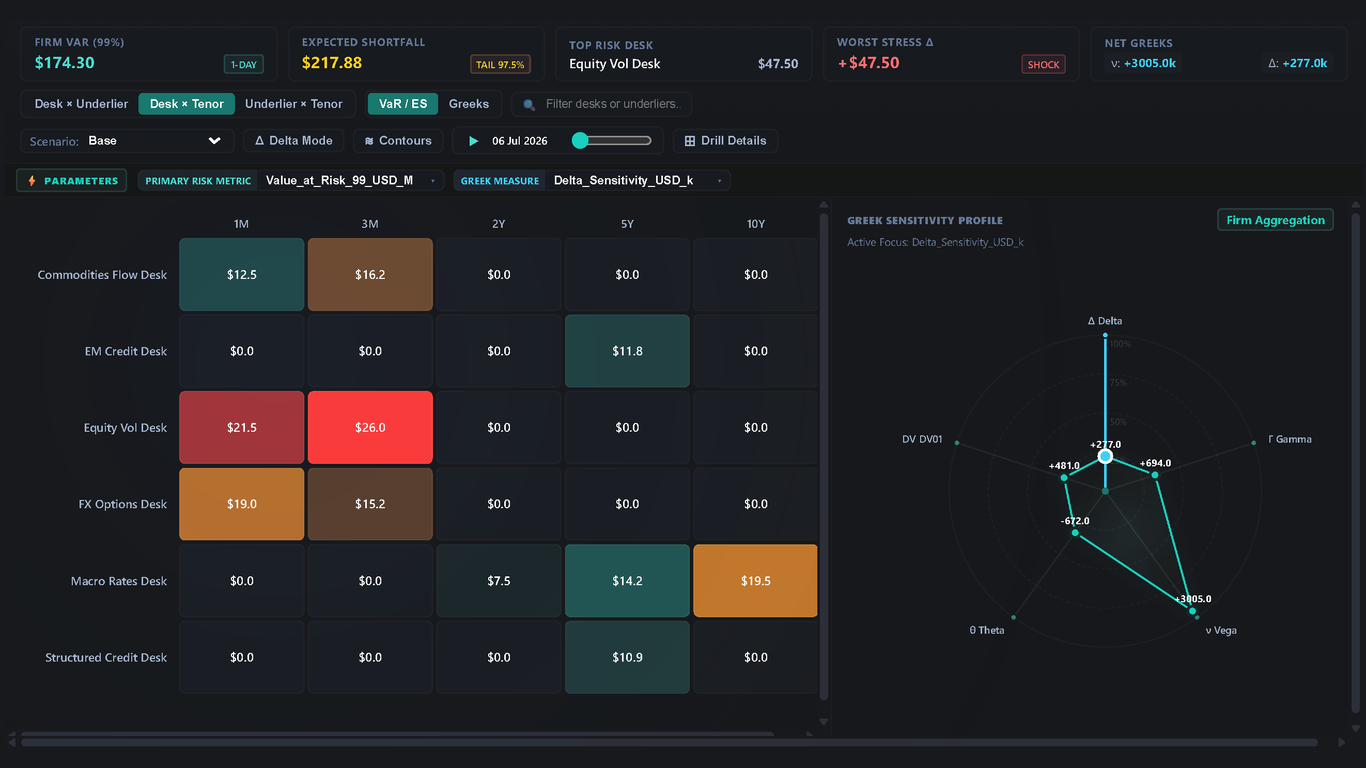
Task: Start date playback with the play icon
Action: (x=474, y=141)
